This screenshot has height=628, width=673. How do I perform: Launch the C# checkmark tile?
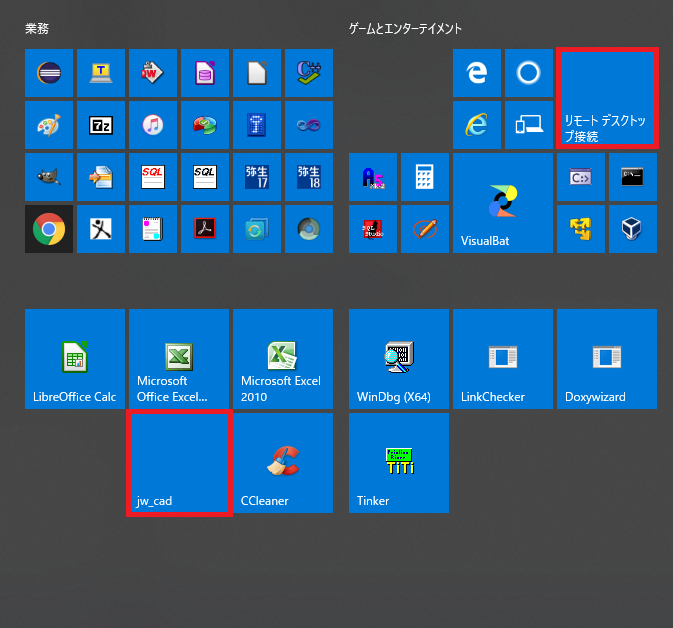tap(309, 73)
